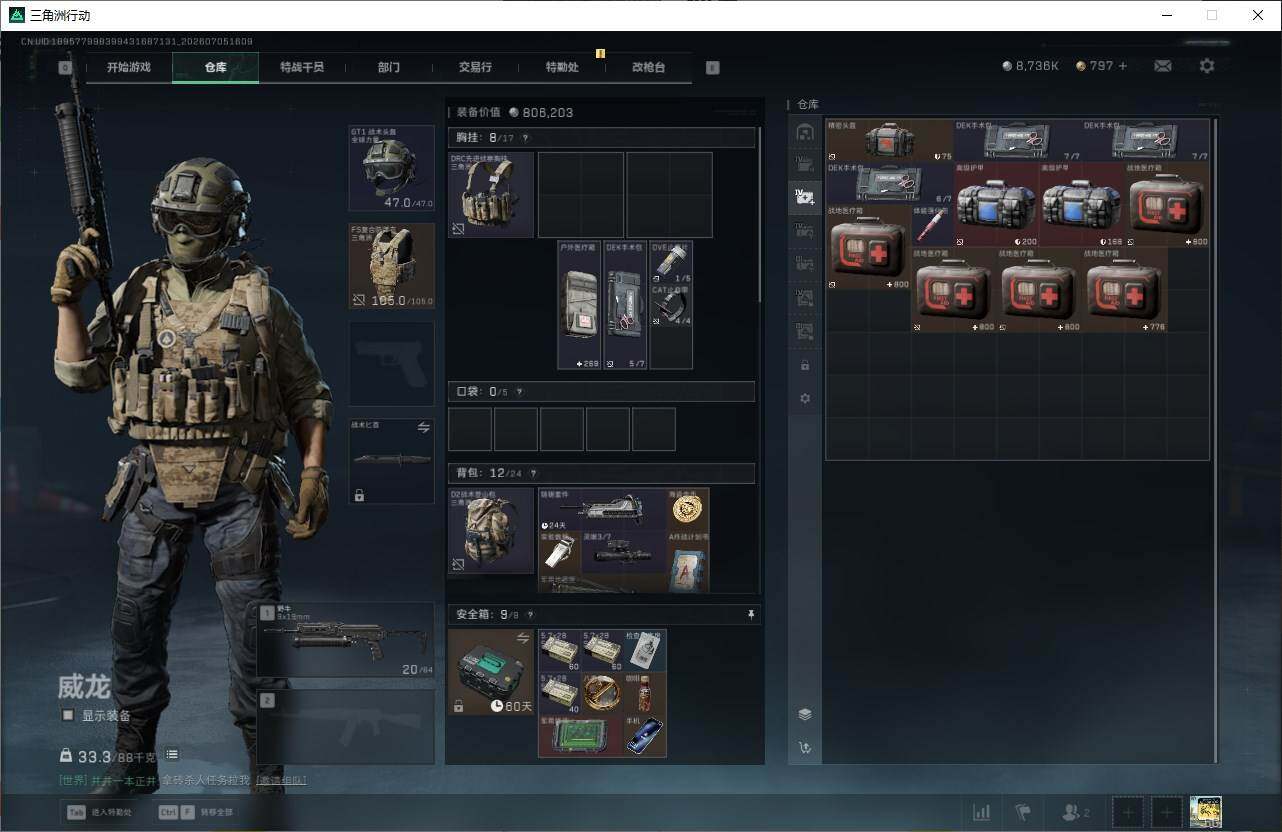Go to the 部门 tab
1282x832 pixels.
coord(389,67)
